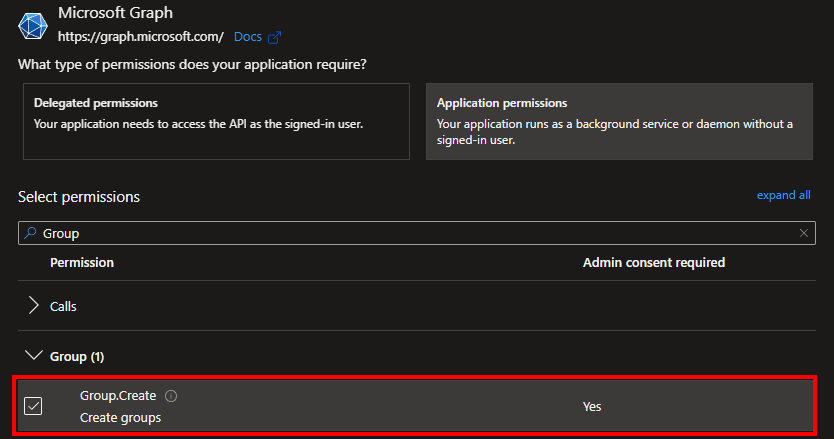The image size is (834, 439).
Task: Click the Group.Create permission name
Action: pyautogui.click(x=118, y=397)
